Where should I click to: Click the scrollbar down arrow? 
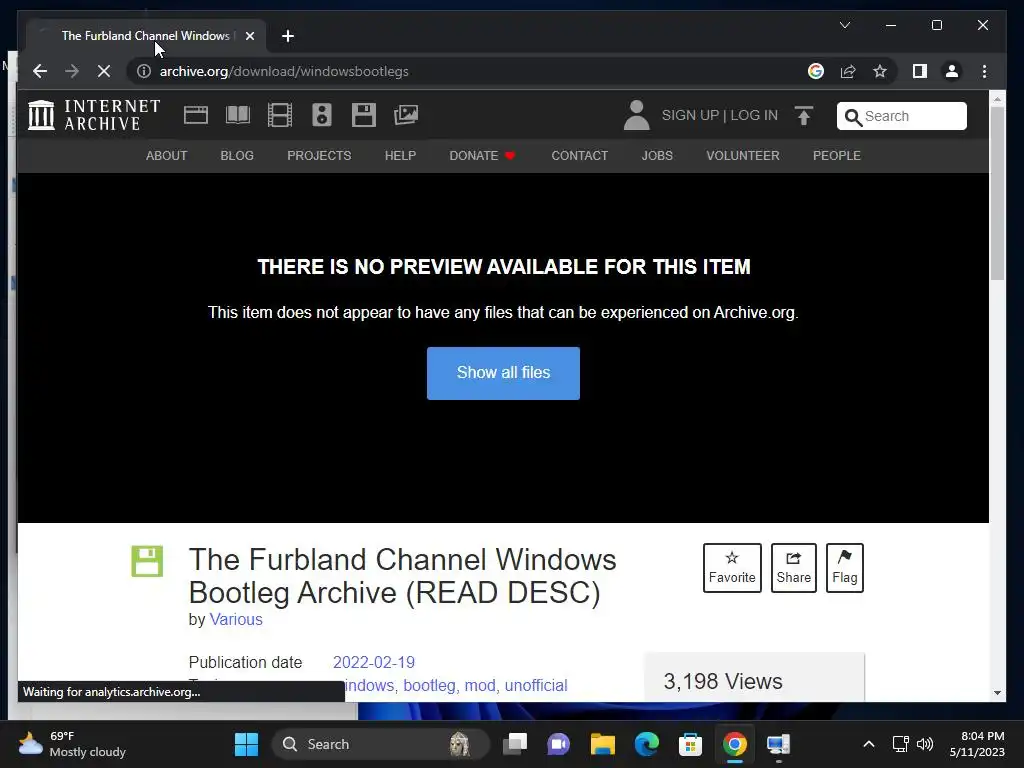[x=997, y=693]
